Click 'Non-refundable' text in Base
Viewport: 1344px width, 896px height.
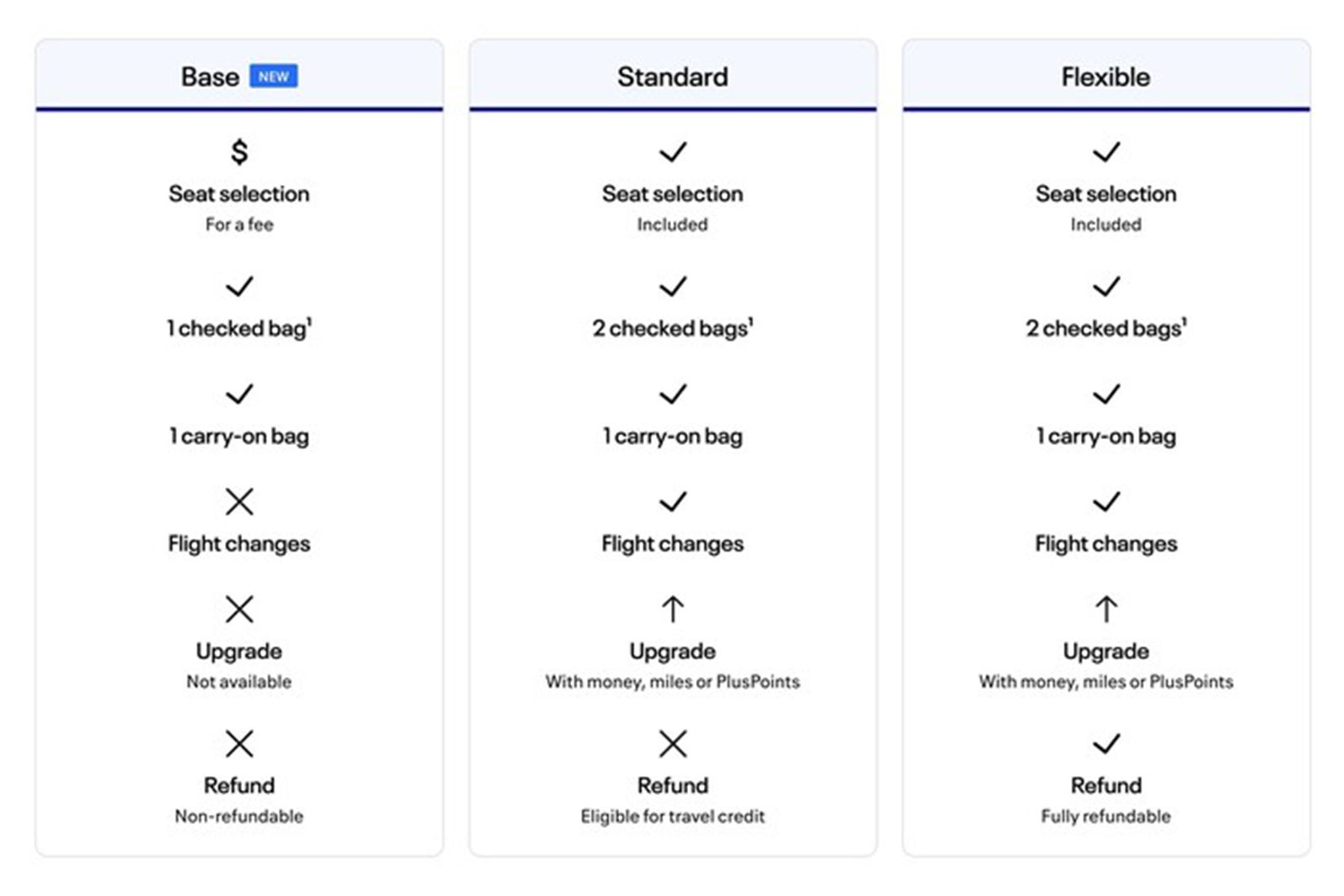tap(239, 816)
